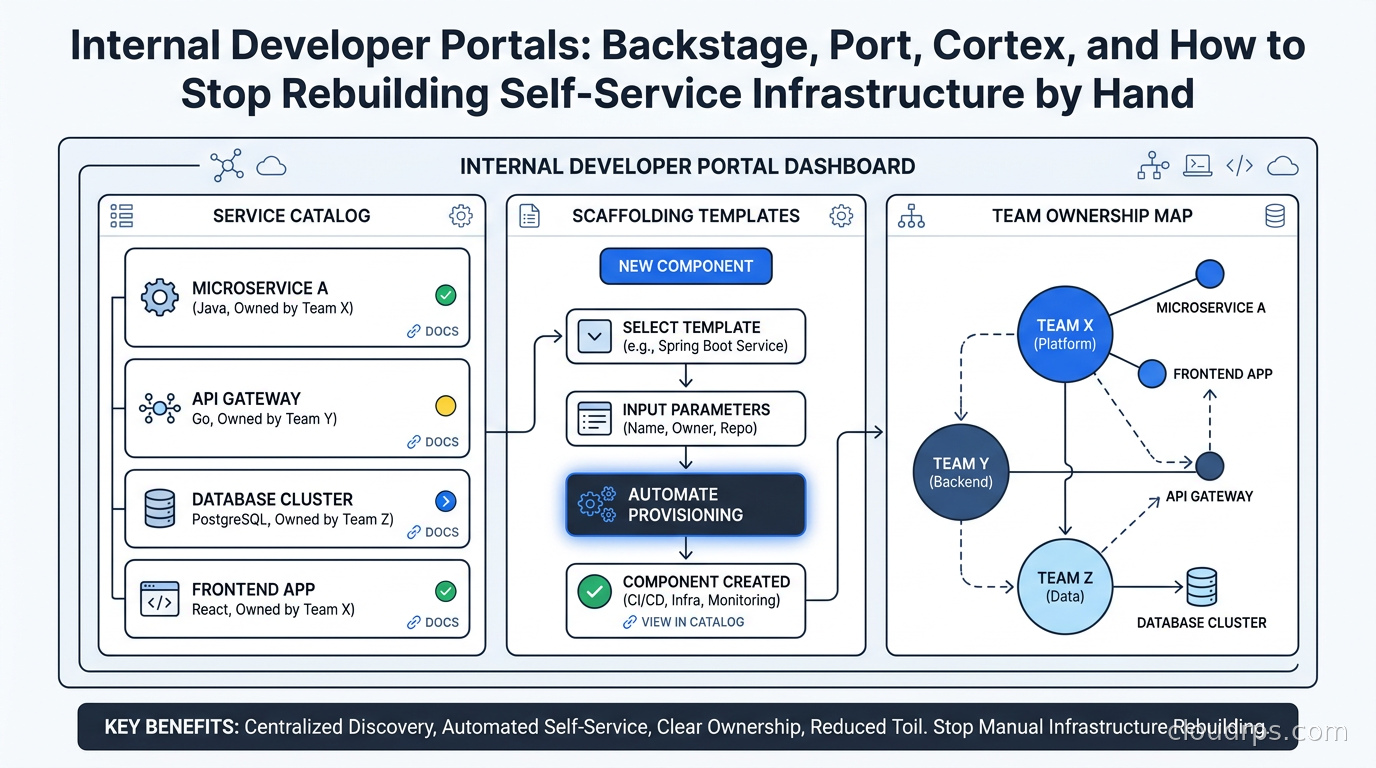Screen dimensions: 1376x768
Task: Click 'Go, Owned by Team Y' text
Action: (x=264, y=419)
